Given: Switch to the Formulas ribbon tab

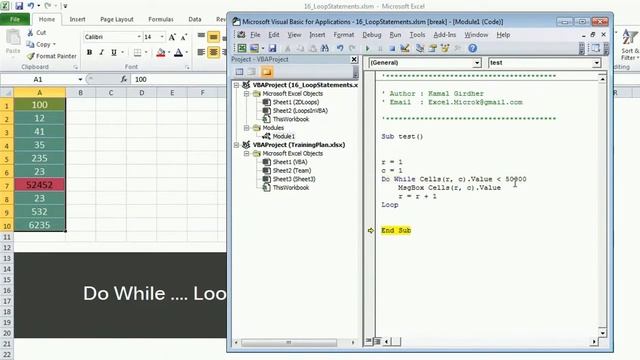Looking at the screenshot, I should click(161, 19).
